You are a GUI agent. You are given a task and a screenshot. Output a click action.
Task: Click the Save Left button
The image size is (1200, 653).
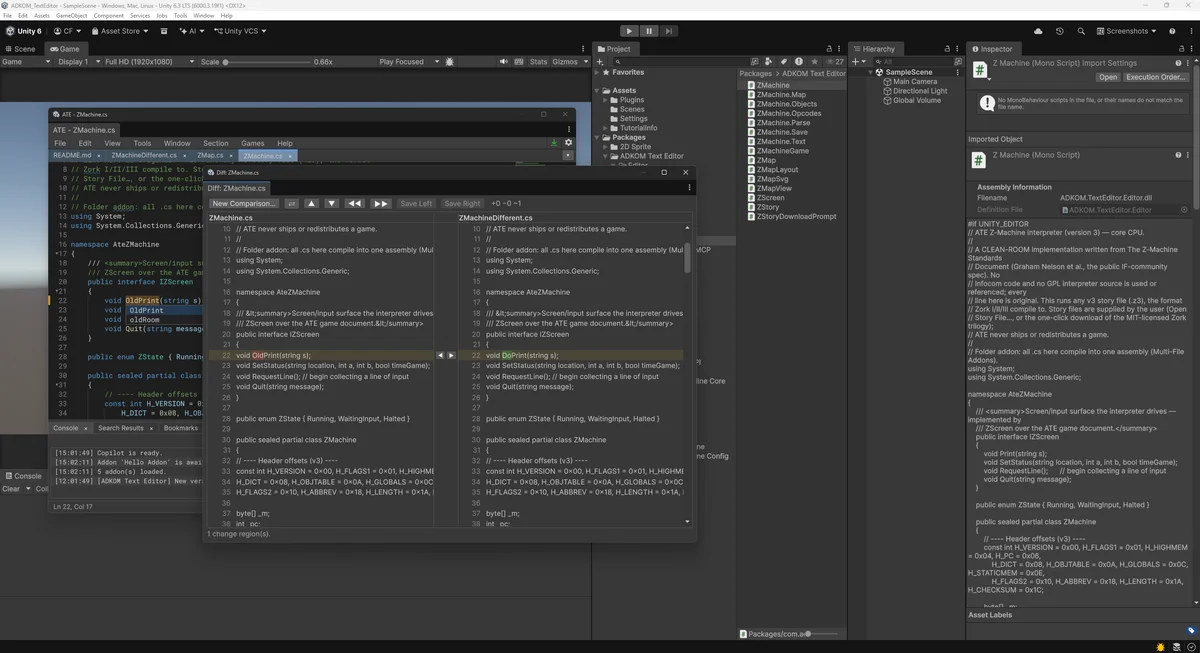(x=416, y=203)
